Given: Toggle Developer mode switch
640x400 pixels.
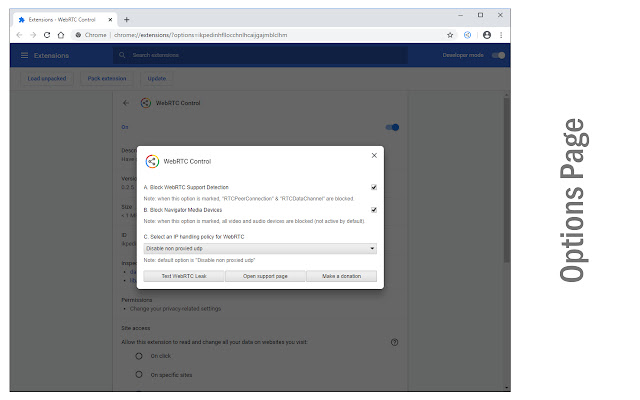Looking at the screenshot, I should 499,55.
